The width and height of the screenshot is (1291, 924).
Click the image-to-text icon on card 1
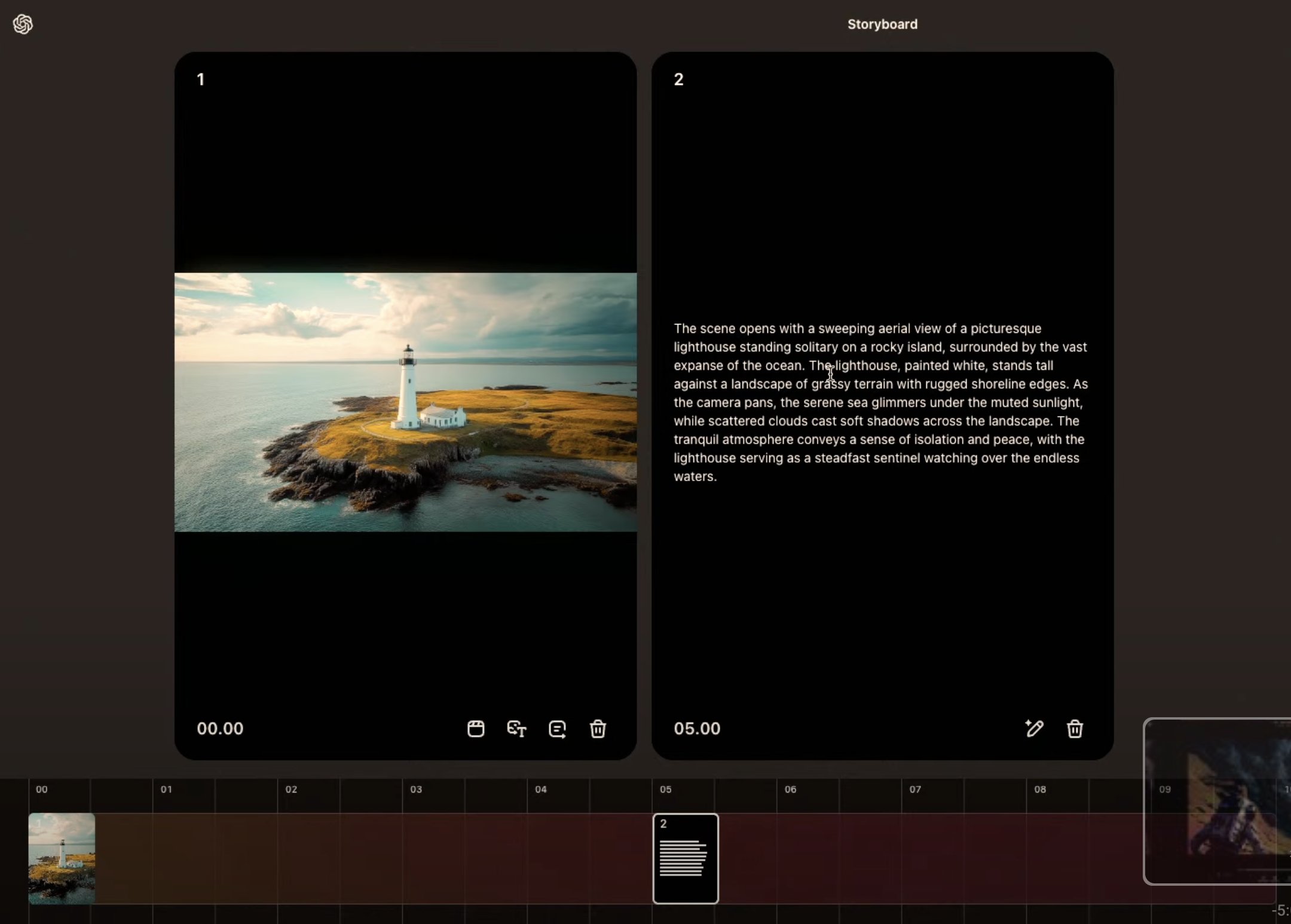pos(516,729)
